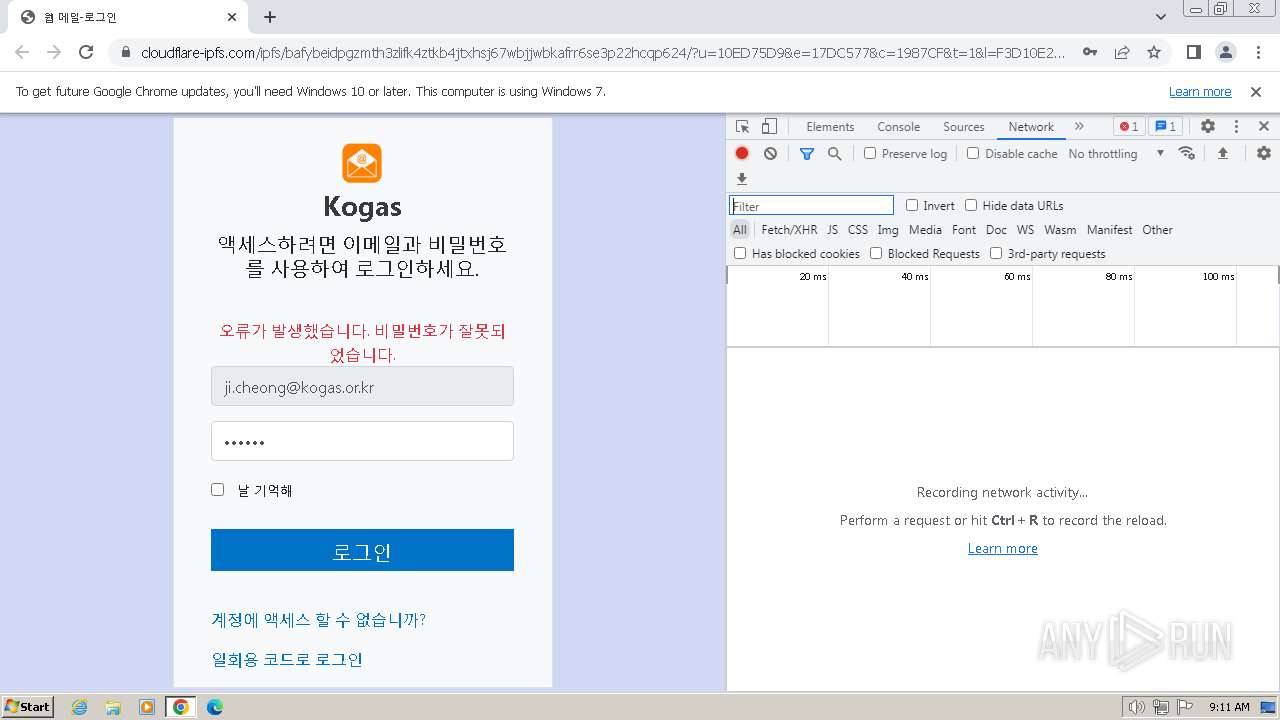Viewport: 1280px width, 720px height.
Task: Open DevTools main settings gear
Action: click(1208, 127)
